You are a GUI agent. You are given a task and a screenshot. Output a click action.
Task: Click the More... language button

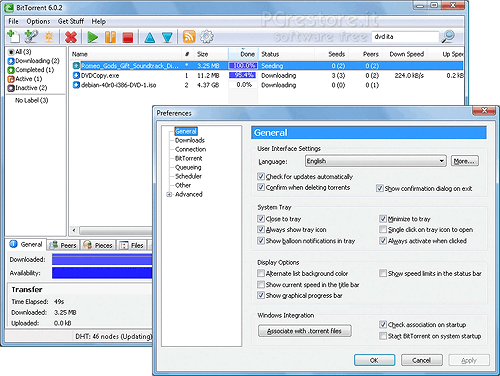[x=465, y=161]
